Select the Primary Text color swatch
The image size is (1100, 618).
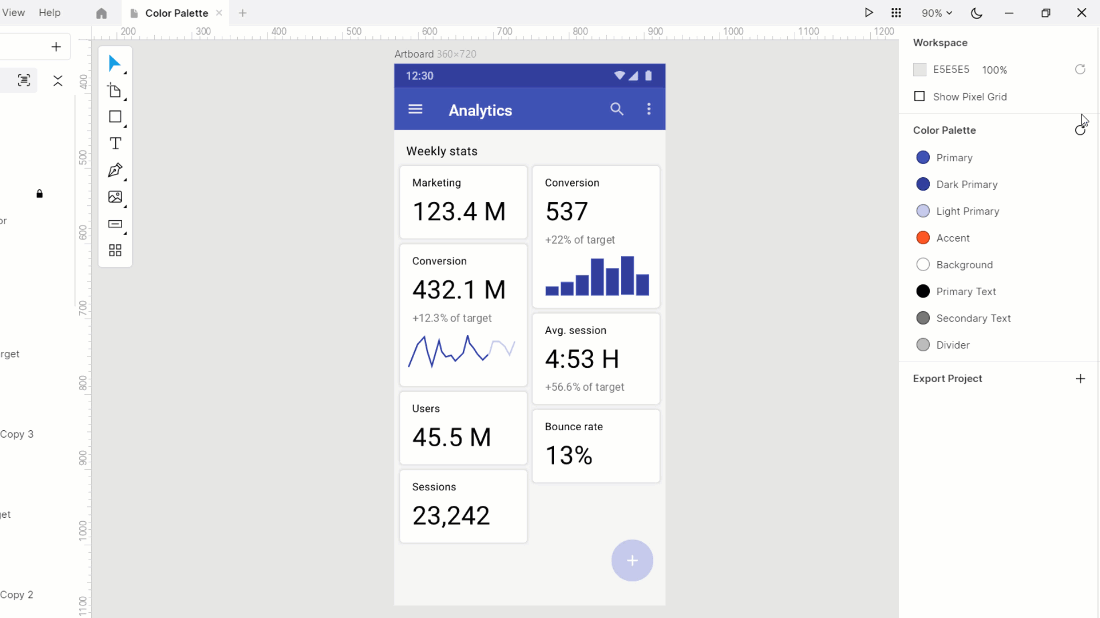[x=923, y=291]
